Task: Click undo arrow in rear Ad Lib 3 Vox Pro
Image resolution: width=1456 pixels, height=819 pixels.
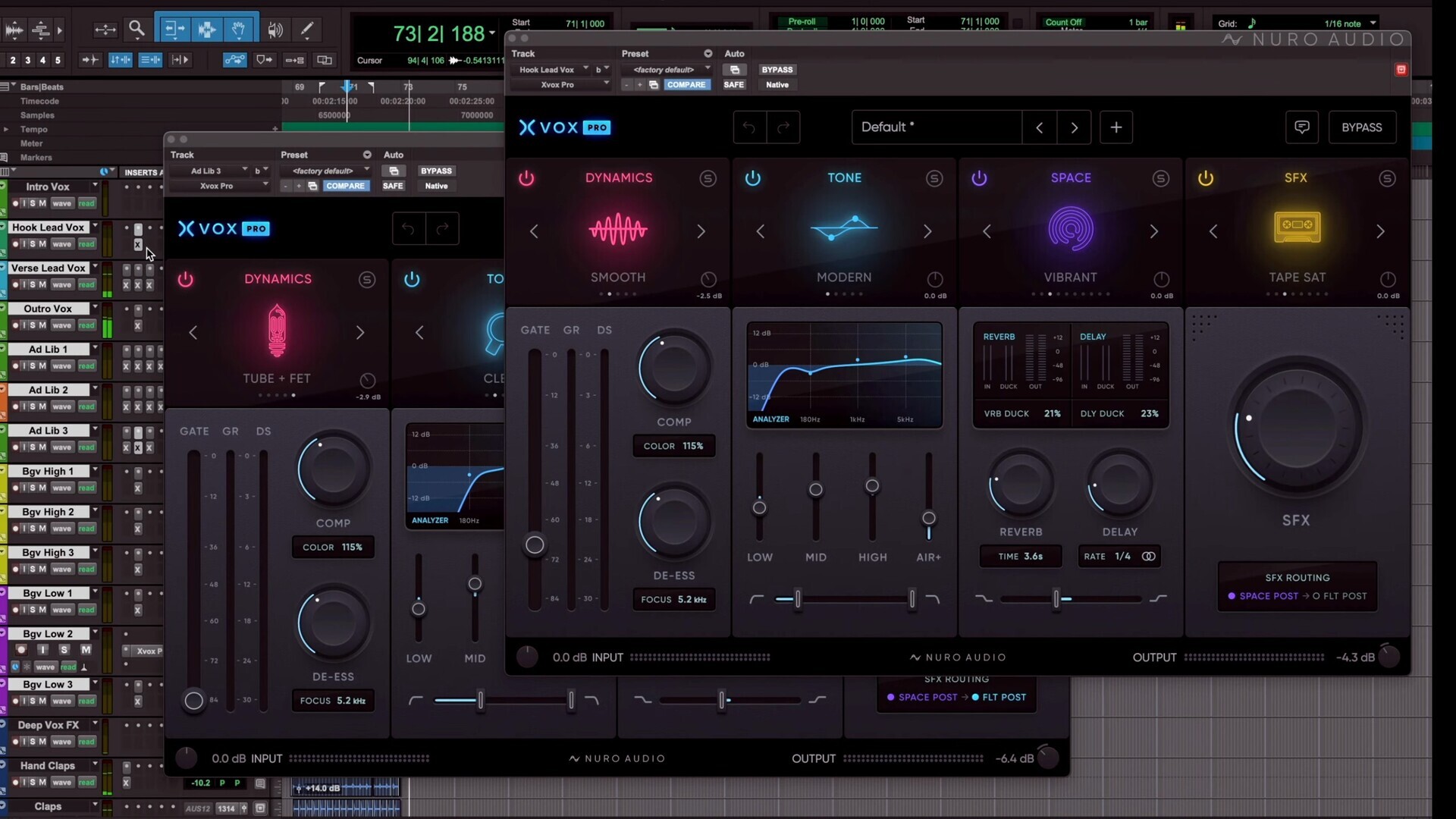Action: [409, 228]
